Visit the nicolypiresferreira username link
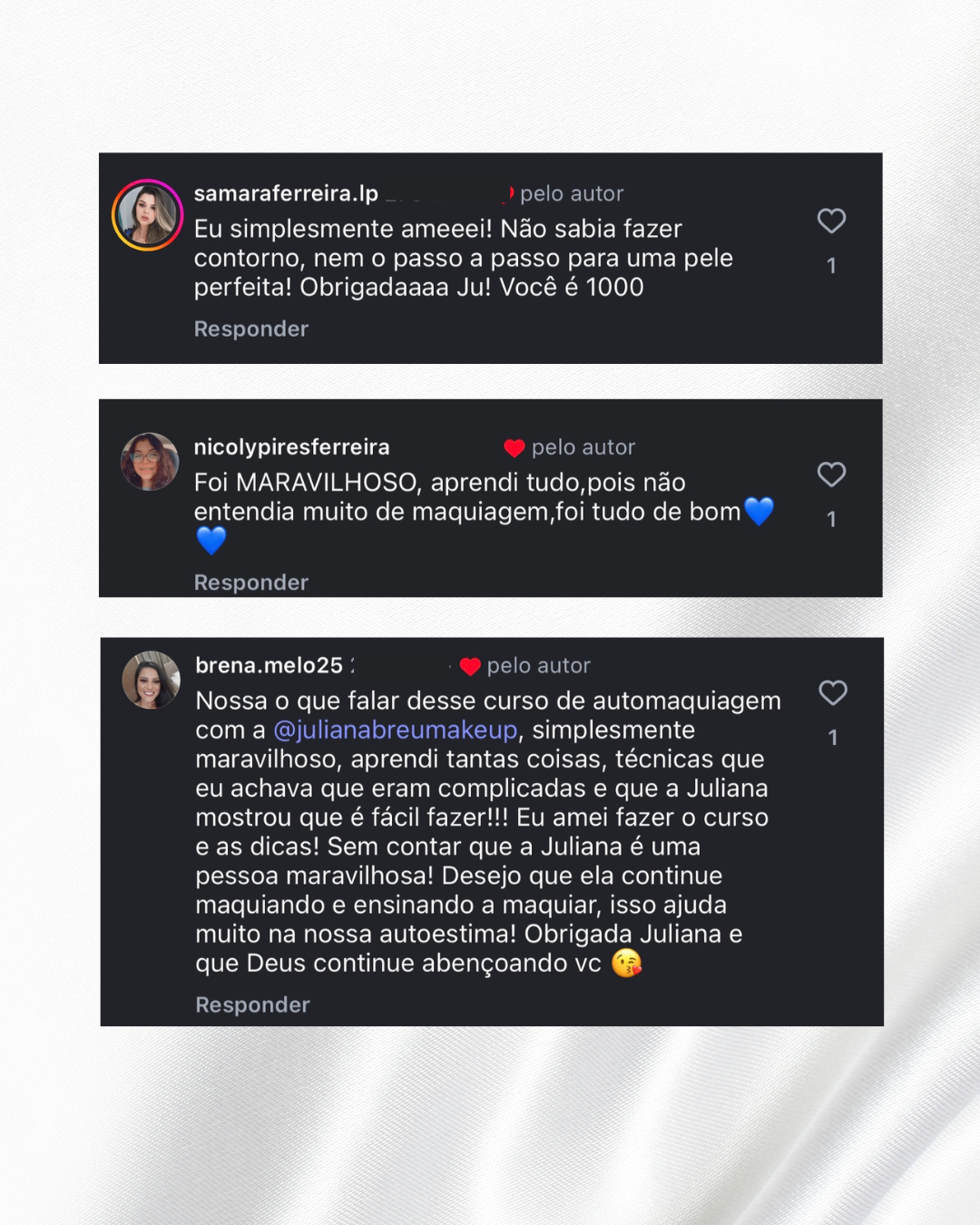980x1225 pixels. click(291, 447)
